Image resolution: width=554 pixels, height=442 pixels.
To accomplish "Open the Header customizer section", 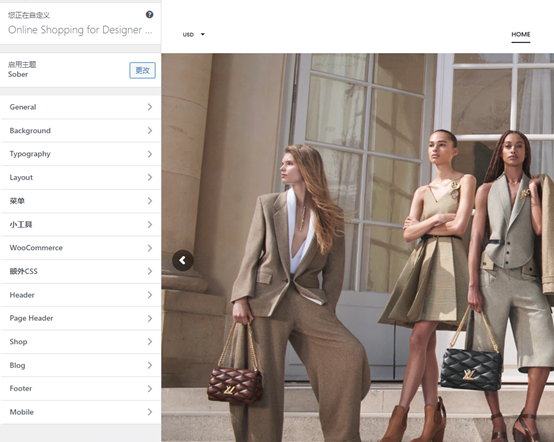I will (81, 295).
